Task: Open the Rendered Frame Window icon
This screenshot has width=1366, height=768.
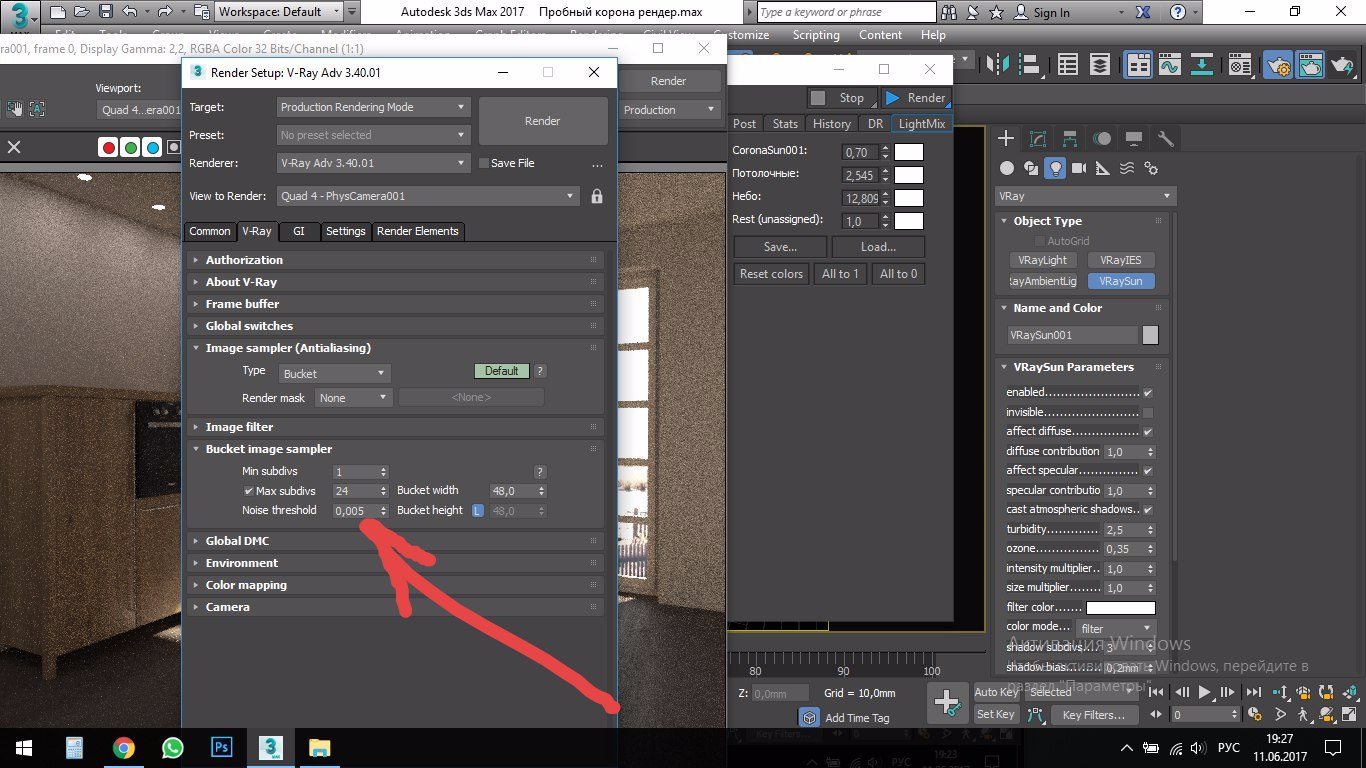Action: [x=1310, y=65]
